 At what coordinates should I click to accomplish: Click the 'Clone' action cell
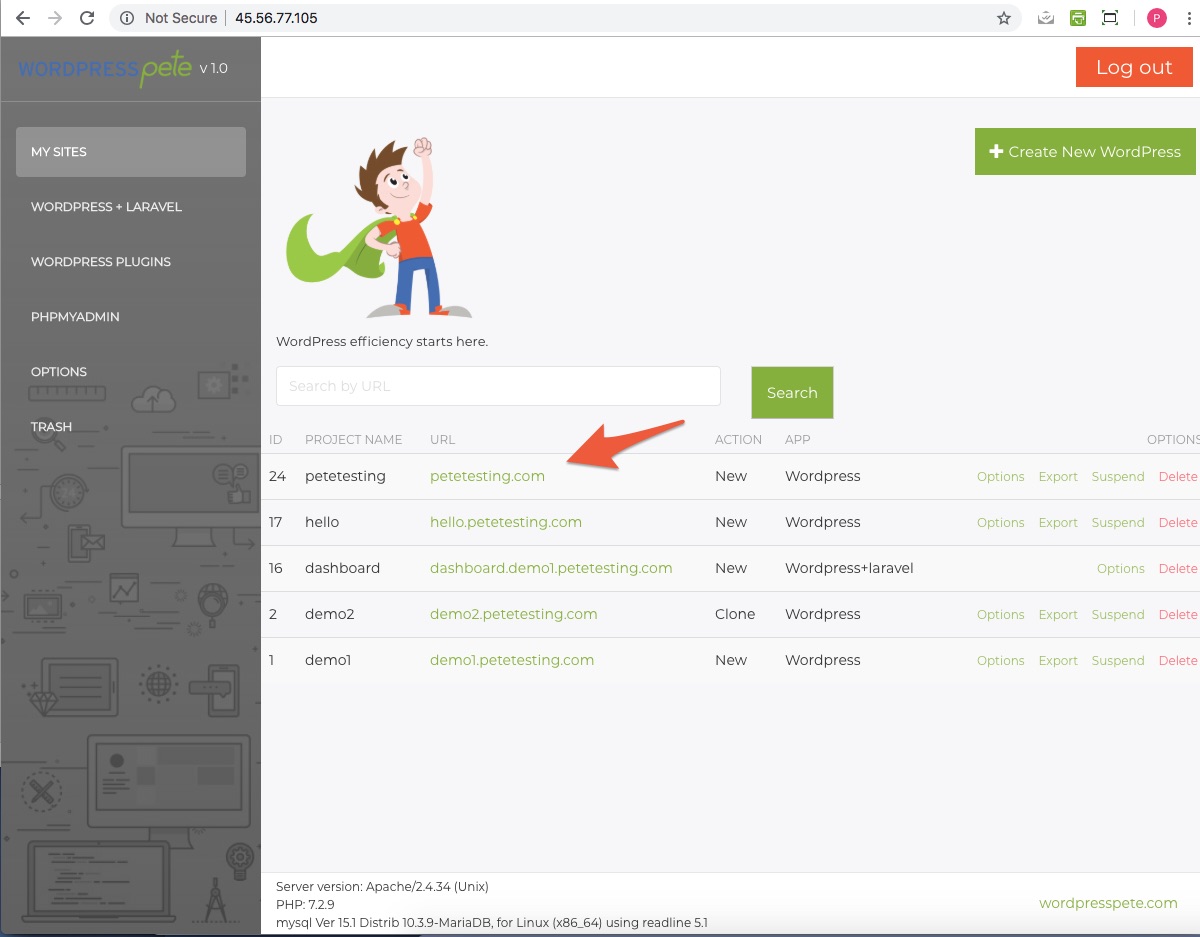tap(735, 615)
